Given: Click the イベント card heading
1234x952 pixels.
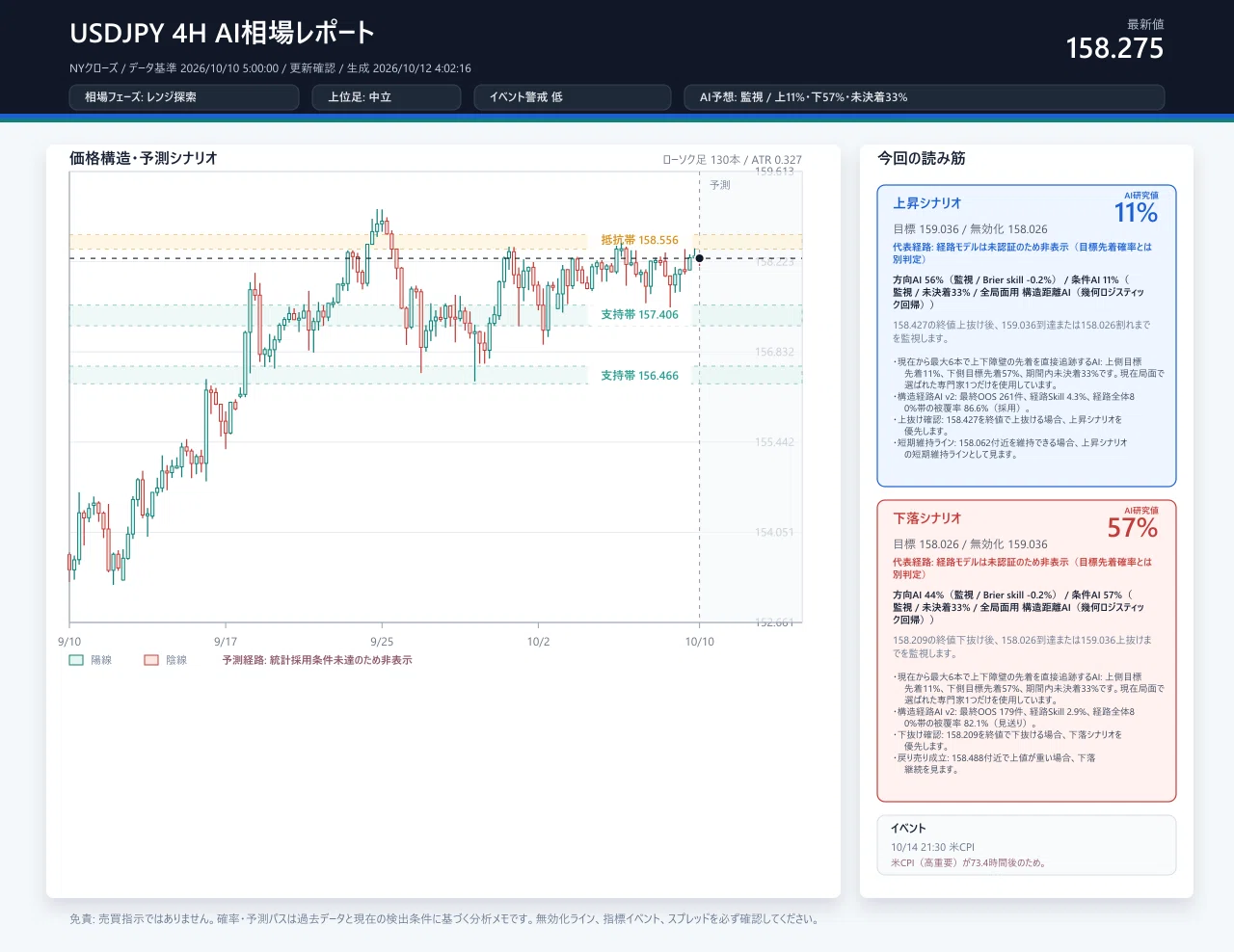Looking at the screenshot, I should point(908,829).
